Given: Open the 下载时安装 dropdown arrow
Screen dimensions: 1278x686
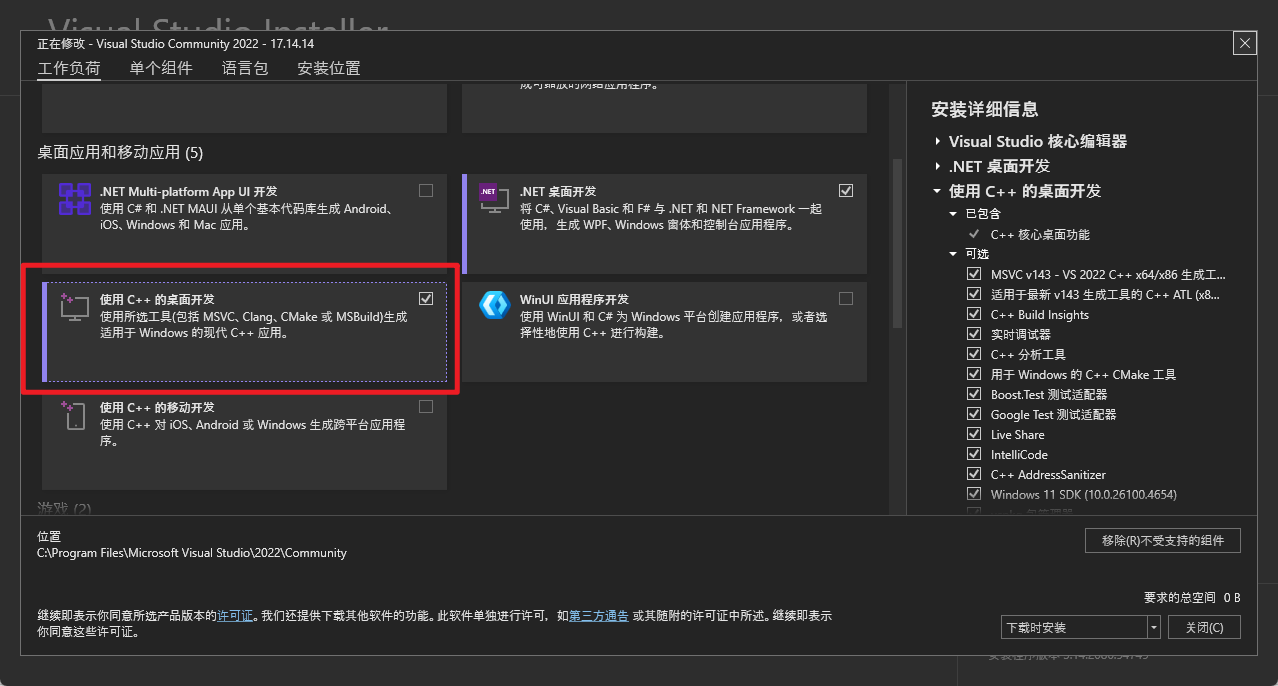Looking at the screenshot, I should (1154, 627).
